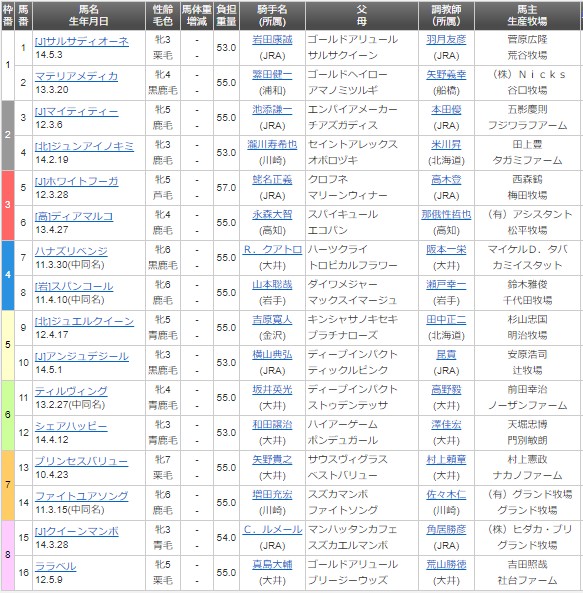Open horse link サルサディオーネ
583x593 pixels.
coord(82,41)
